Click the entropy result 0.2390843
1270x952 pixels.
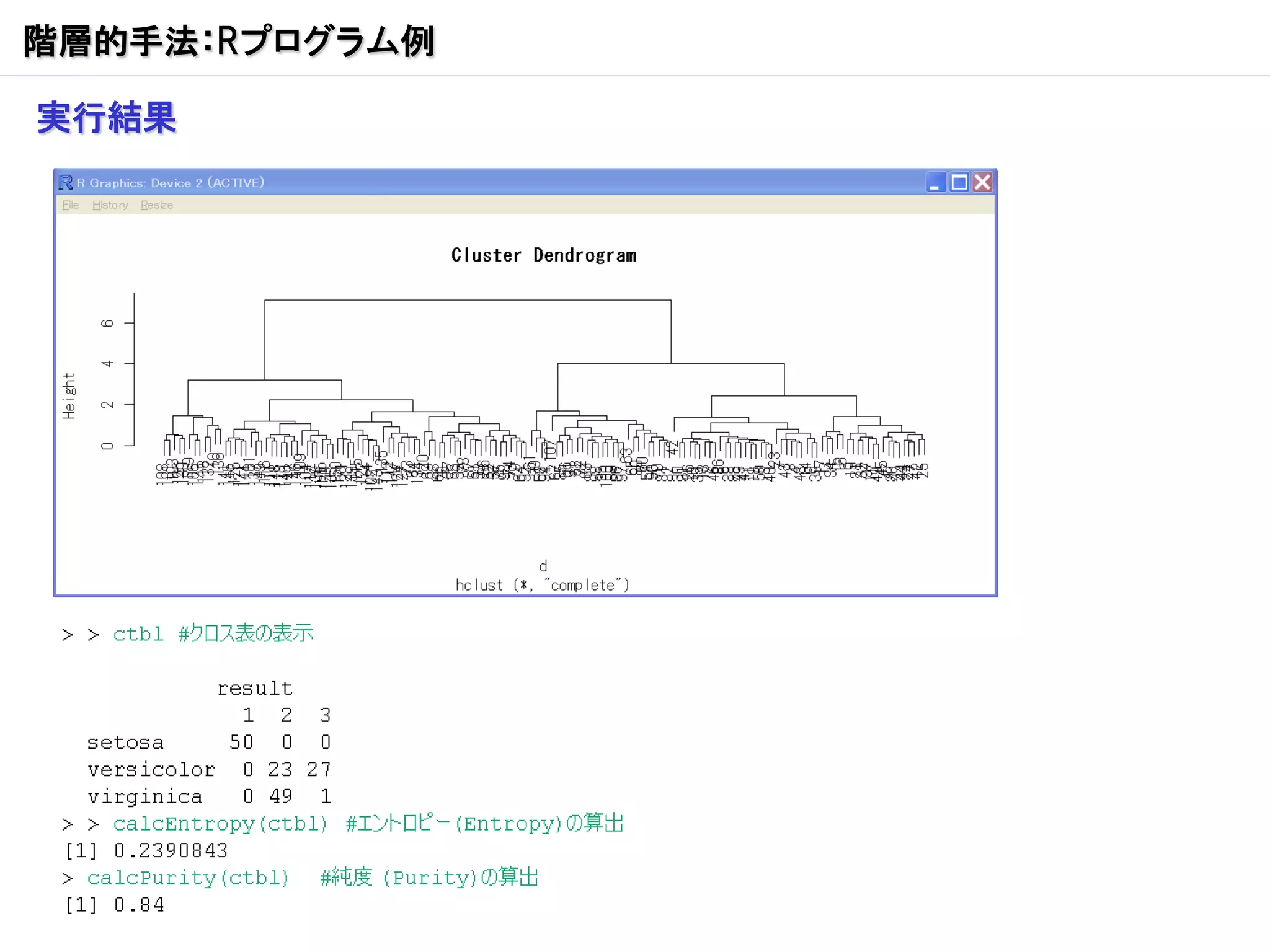[171, 851]
